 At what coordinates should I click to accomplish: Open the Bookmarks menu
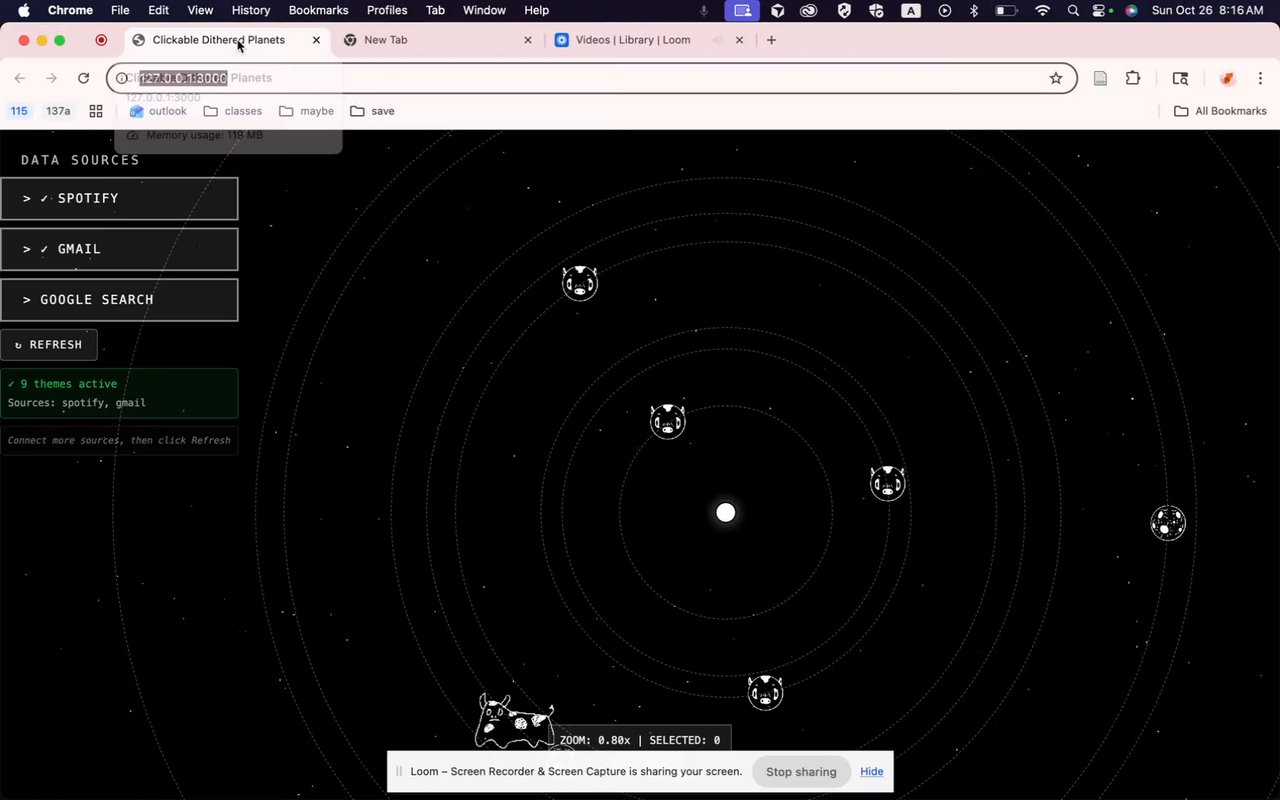[318, 10]
